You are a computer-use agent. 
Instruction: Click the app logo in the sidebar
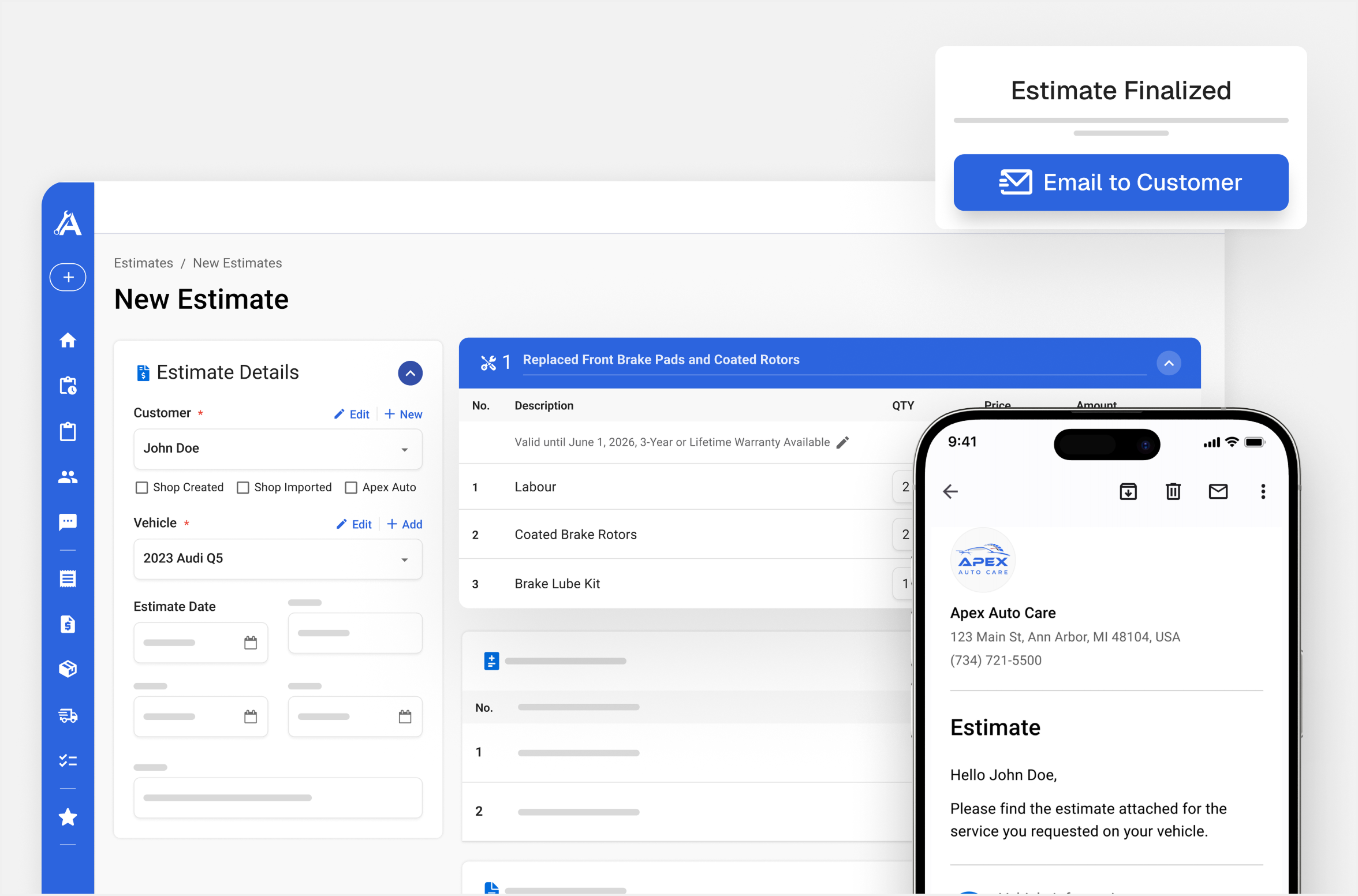point(68,223)
